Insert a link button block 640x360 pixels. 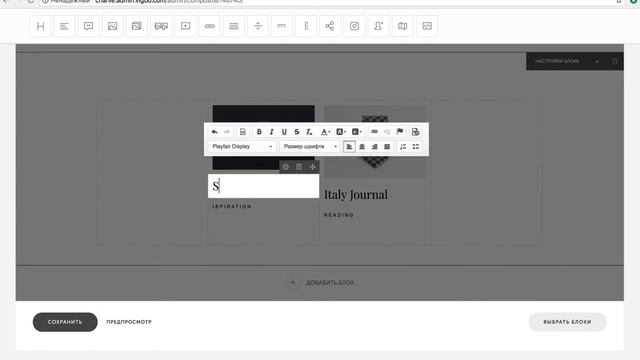pos(209,26)
